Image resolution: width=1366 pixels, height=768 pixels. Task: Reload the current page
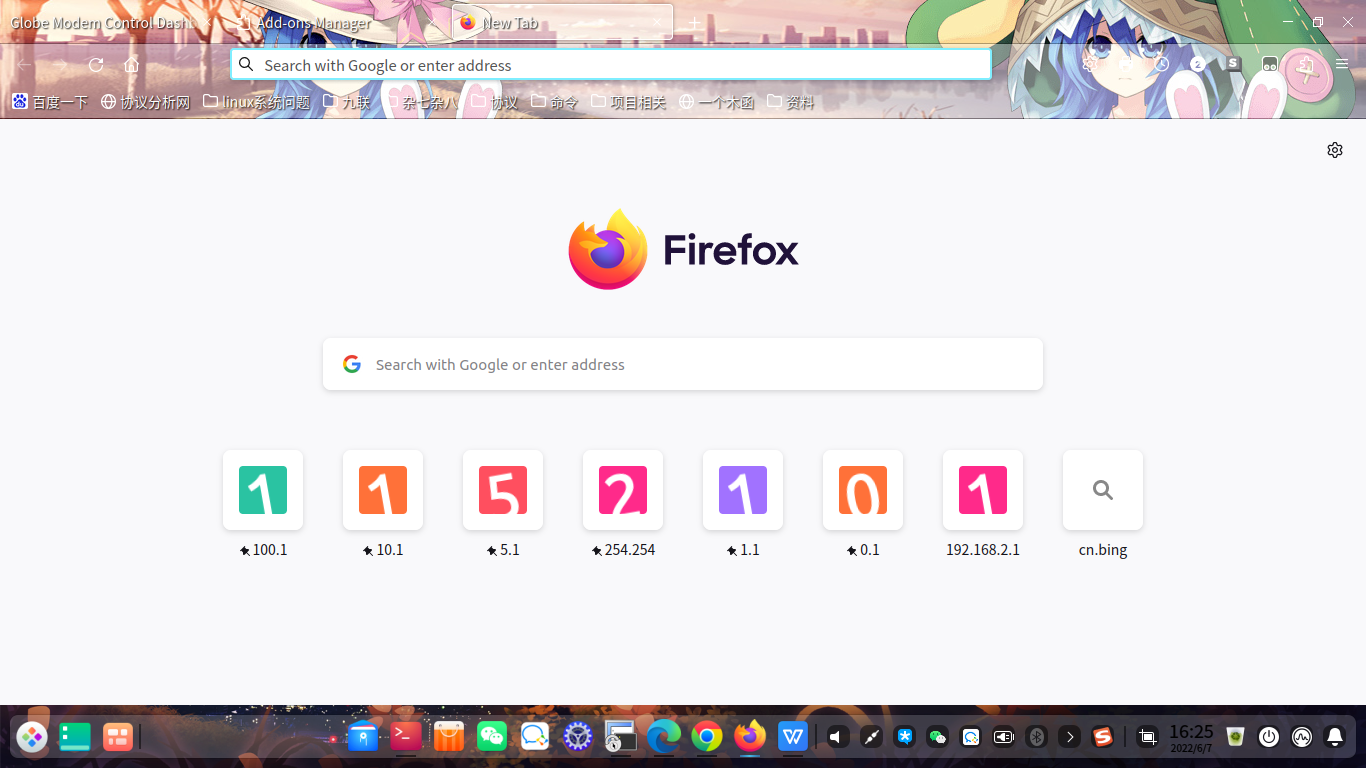click(x=96, y=64)
